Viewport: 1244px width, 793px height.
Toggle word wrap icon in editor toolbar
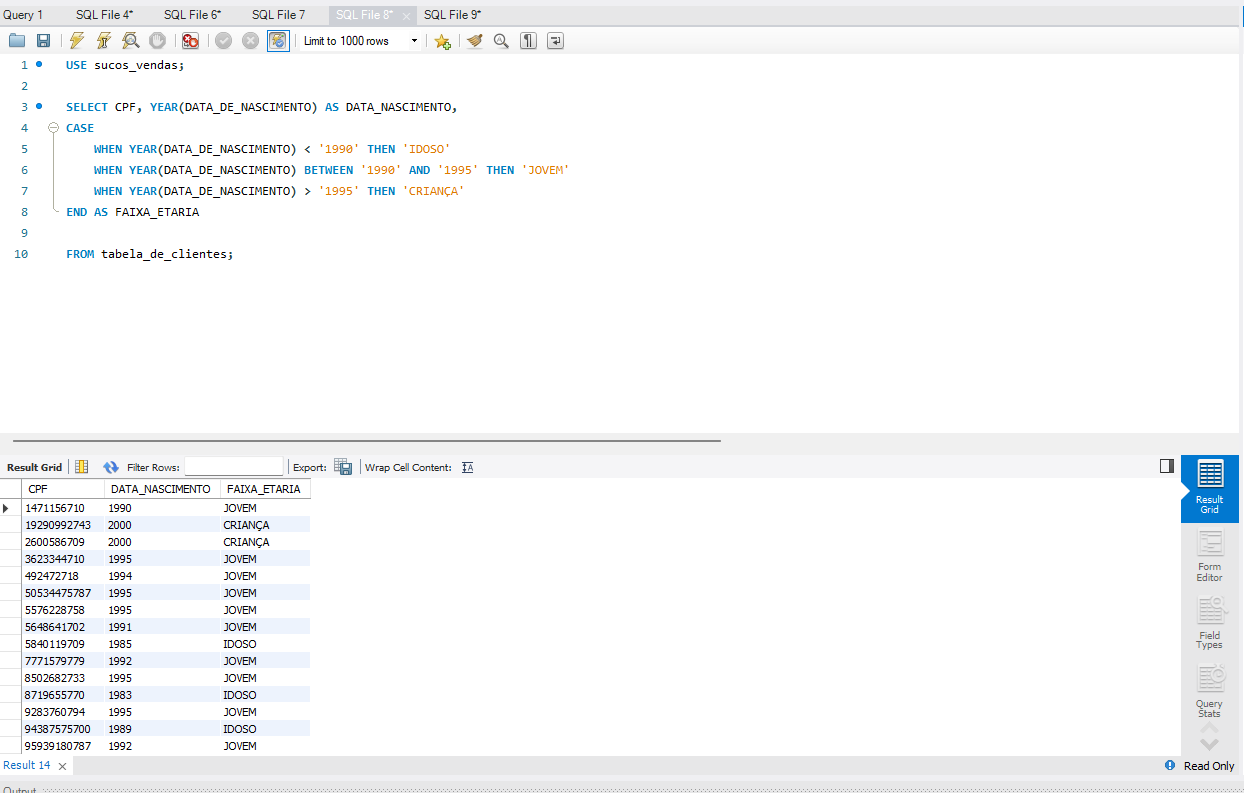(x=555, y=41)
